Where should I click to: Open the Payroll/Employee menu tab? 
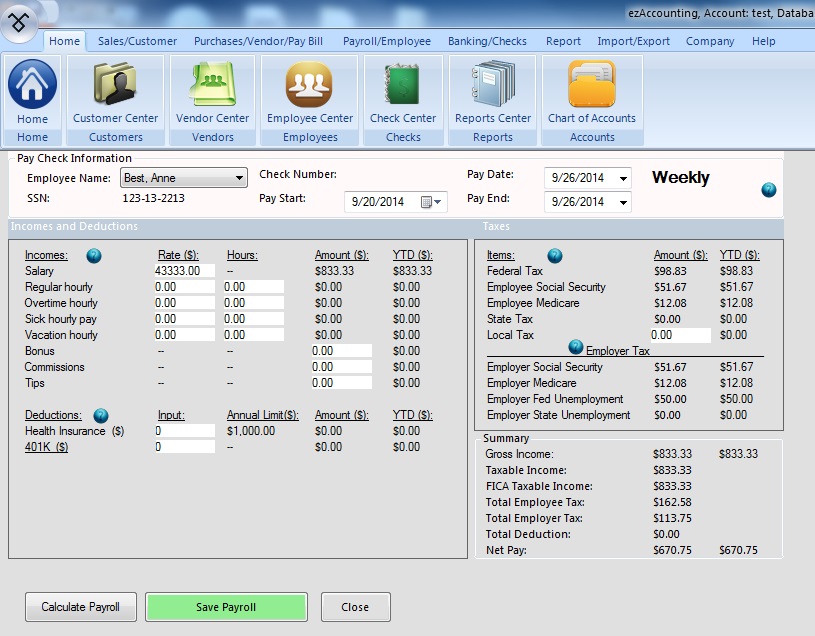pos(386,41)
